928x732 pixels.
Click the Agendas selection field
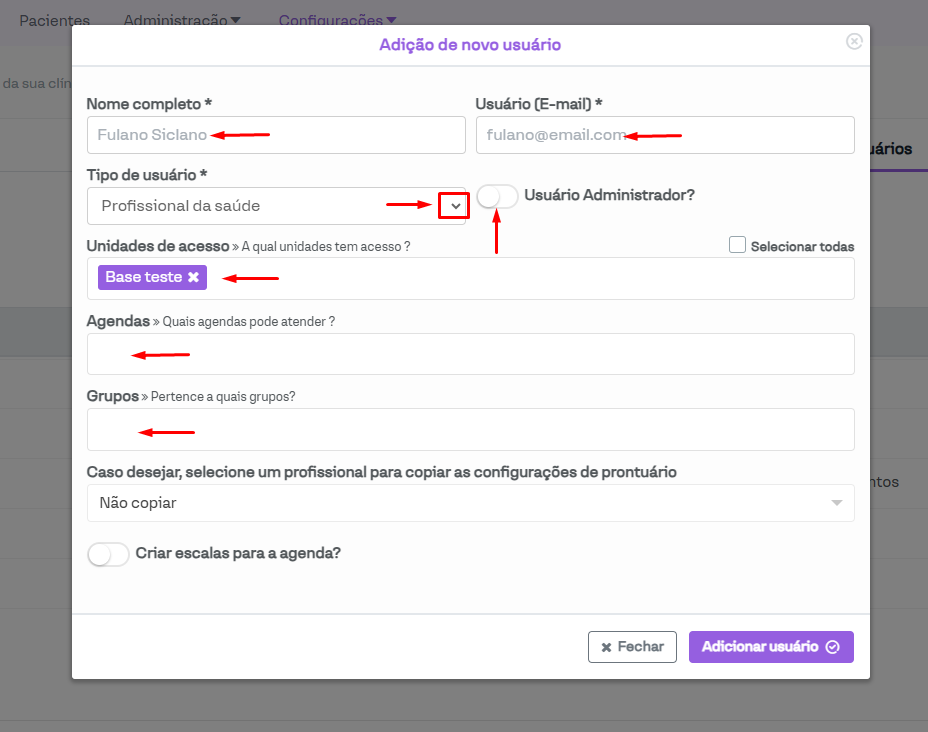[x=470, y=354]
